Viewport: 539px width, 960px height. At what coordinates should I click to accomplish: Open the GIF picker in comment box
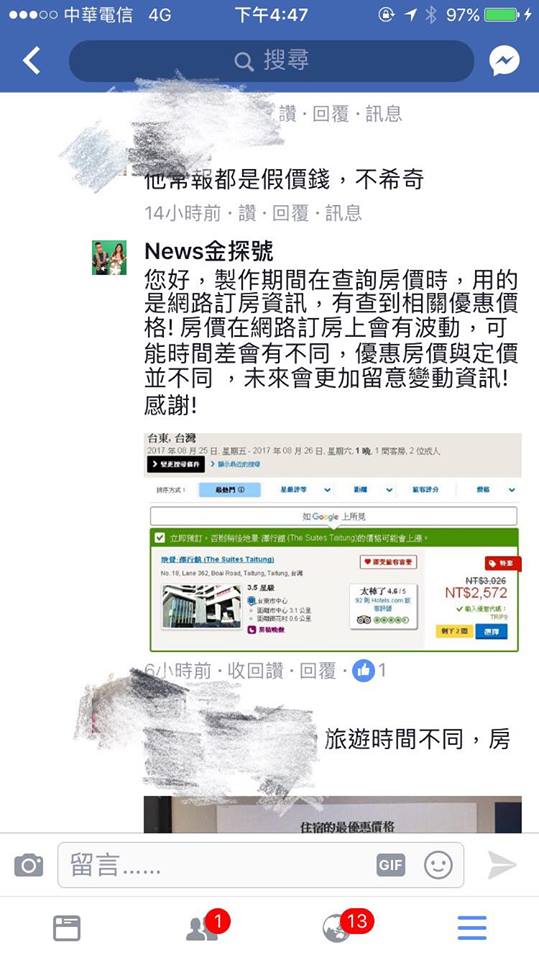point(391,865)
